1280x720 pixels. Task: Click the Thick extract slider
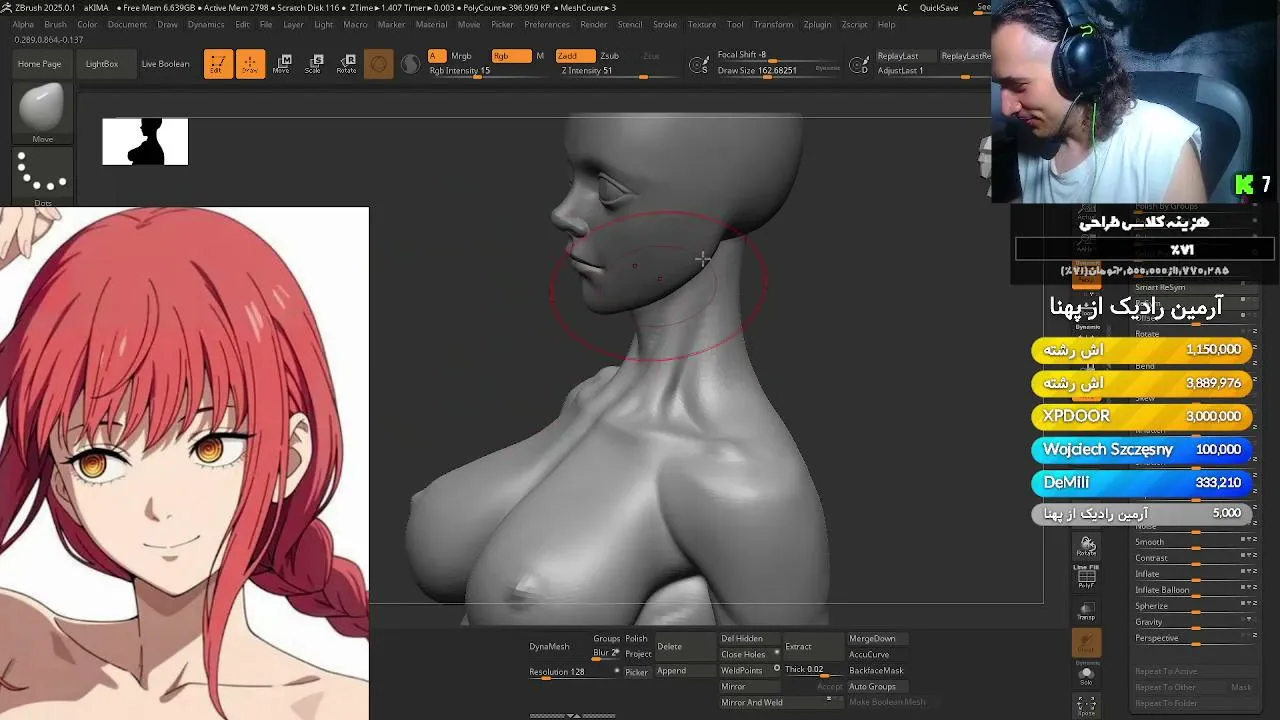(x=814, y=670)
